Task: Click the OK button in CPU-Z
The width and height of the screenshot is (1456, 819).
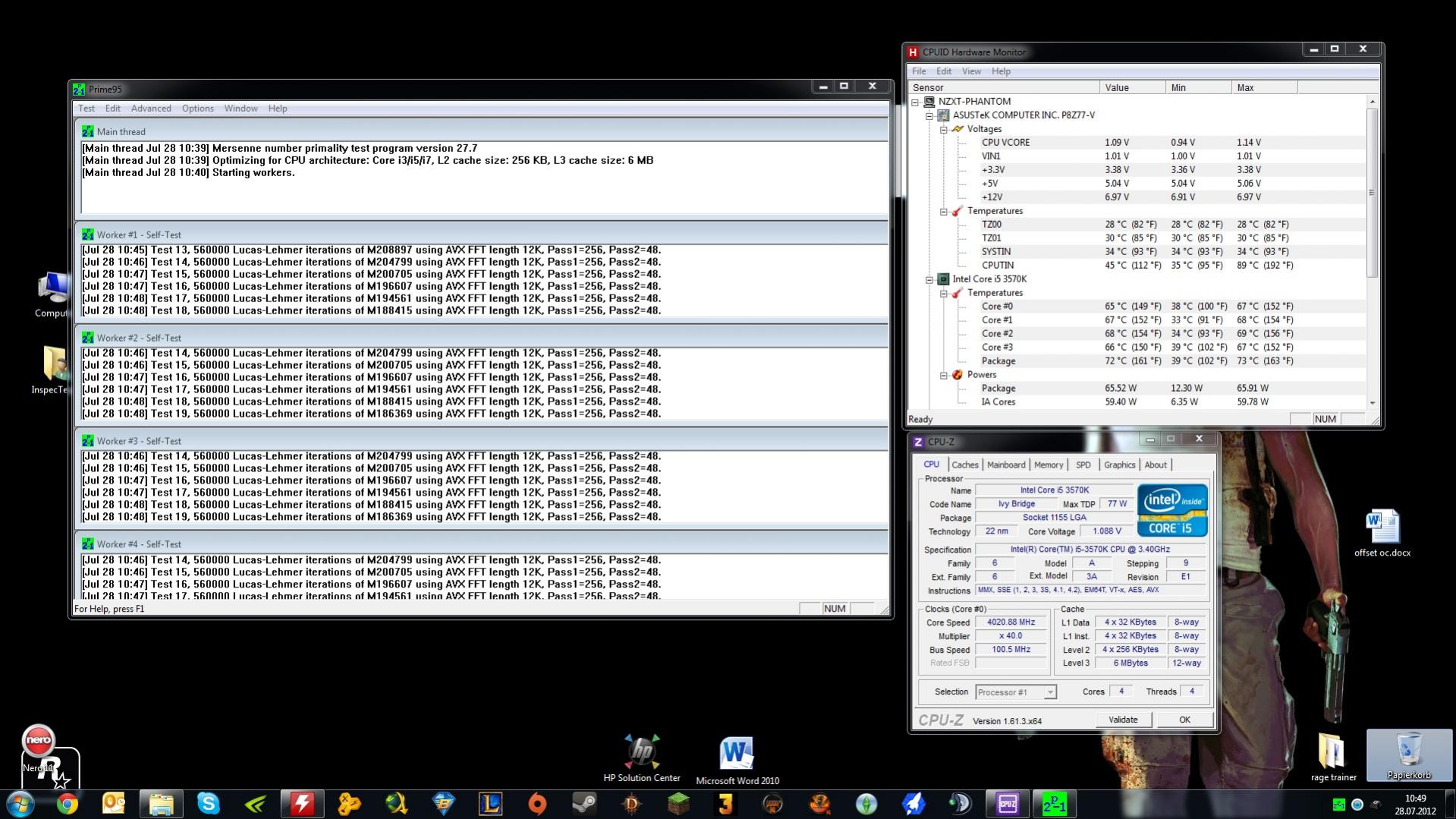Action: click(1184, 720)
